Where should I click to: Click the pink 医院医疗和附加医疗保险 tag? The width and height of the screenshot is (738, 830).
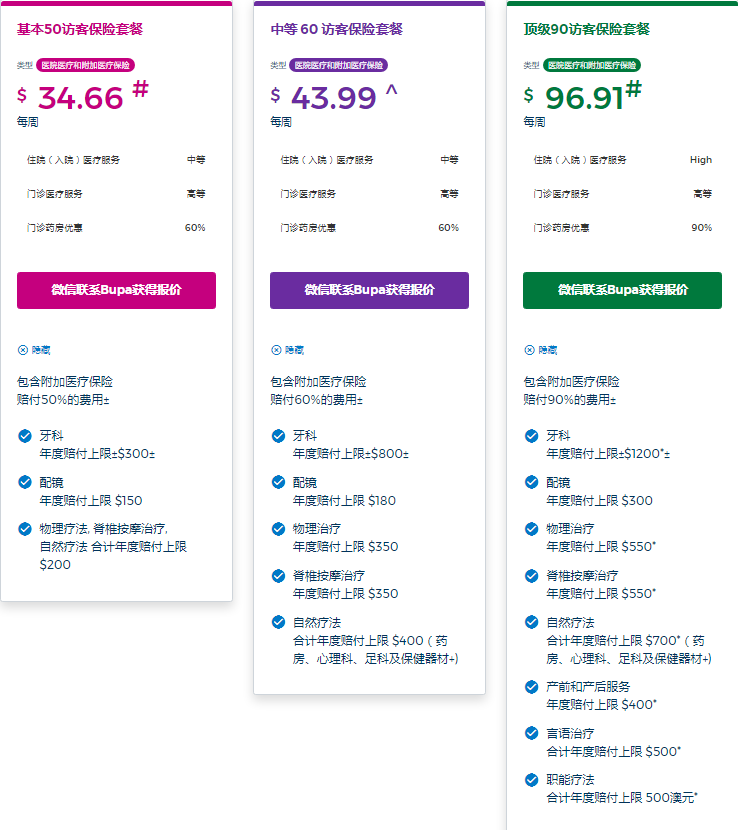85,65
